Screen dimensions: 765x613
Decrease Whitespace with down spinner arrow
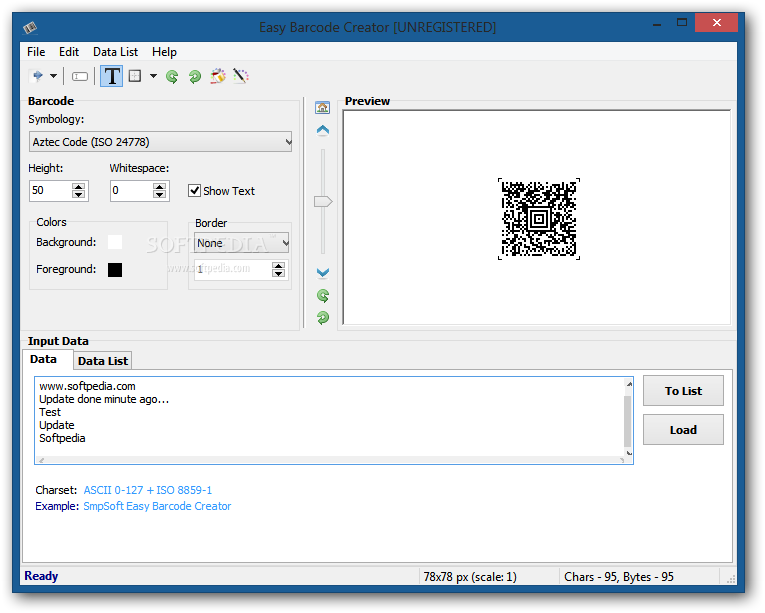click(x=160, y=195)
